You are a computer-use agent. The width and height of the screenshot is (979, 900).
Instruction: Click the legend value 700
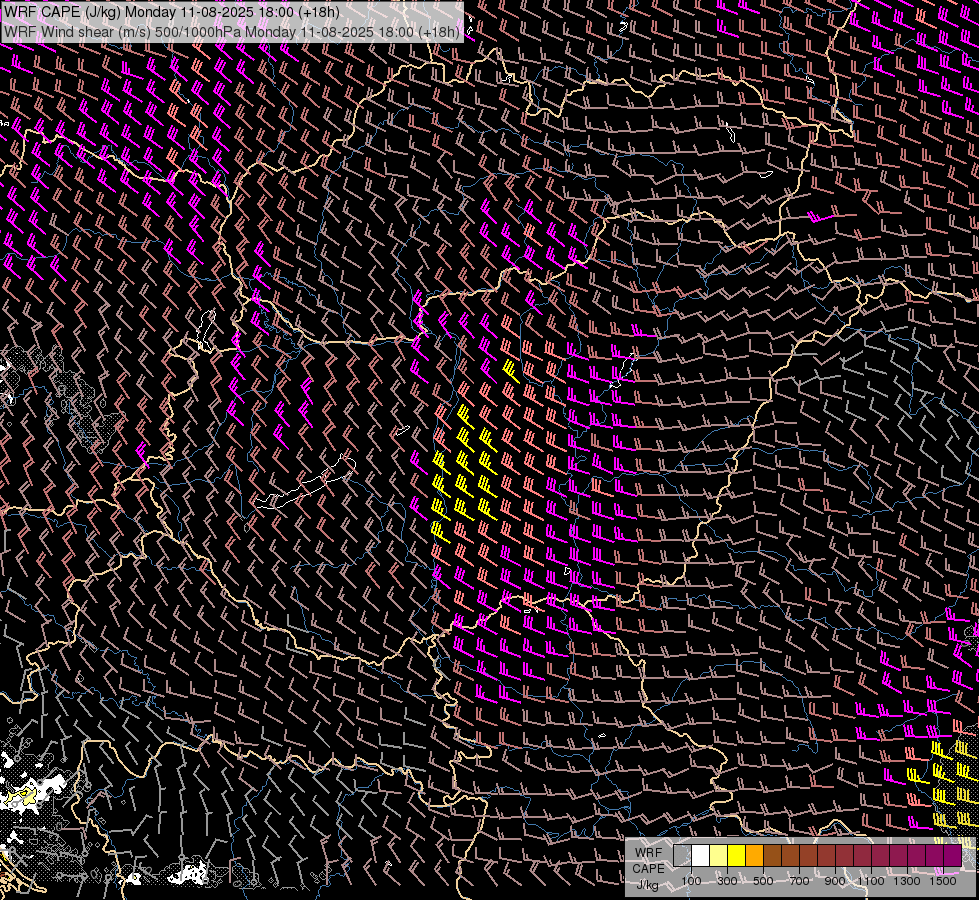point(799,881)
